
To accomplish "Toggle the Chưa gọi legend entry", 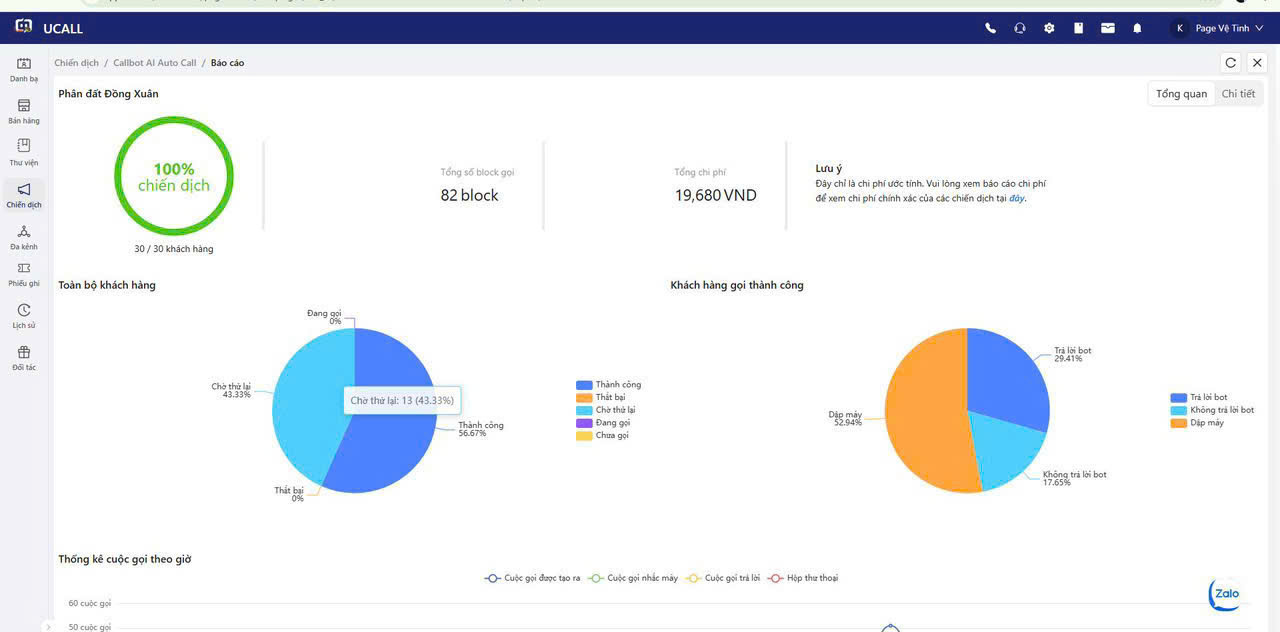I will pyautogui.click(x=603, y=436).
